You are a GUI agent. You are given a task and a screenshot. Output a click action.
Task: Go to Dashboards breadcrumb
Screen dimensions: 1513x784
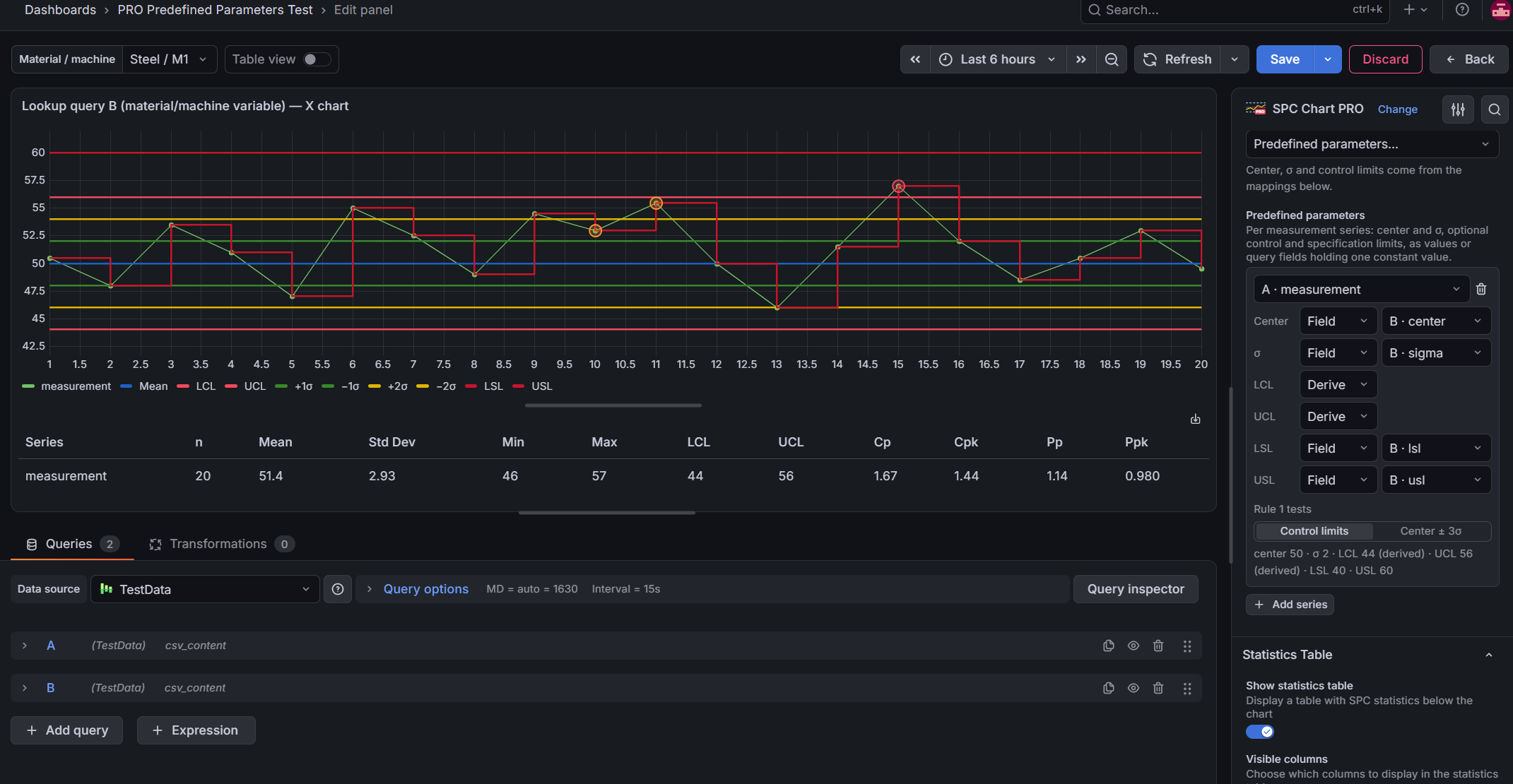[x=60, y=10]
